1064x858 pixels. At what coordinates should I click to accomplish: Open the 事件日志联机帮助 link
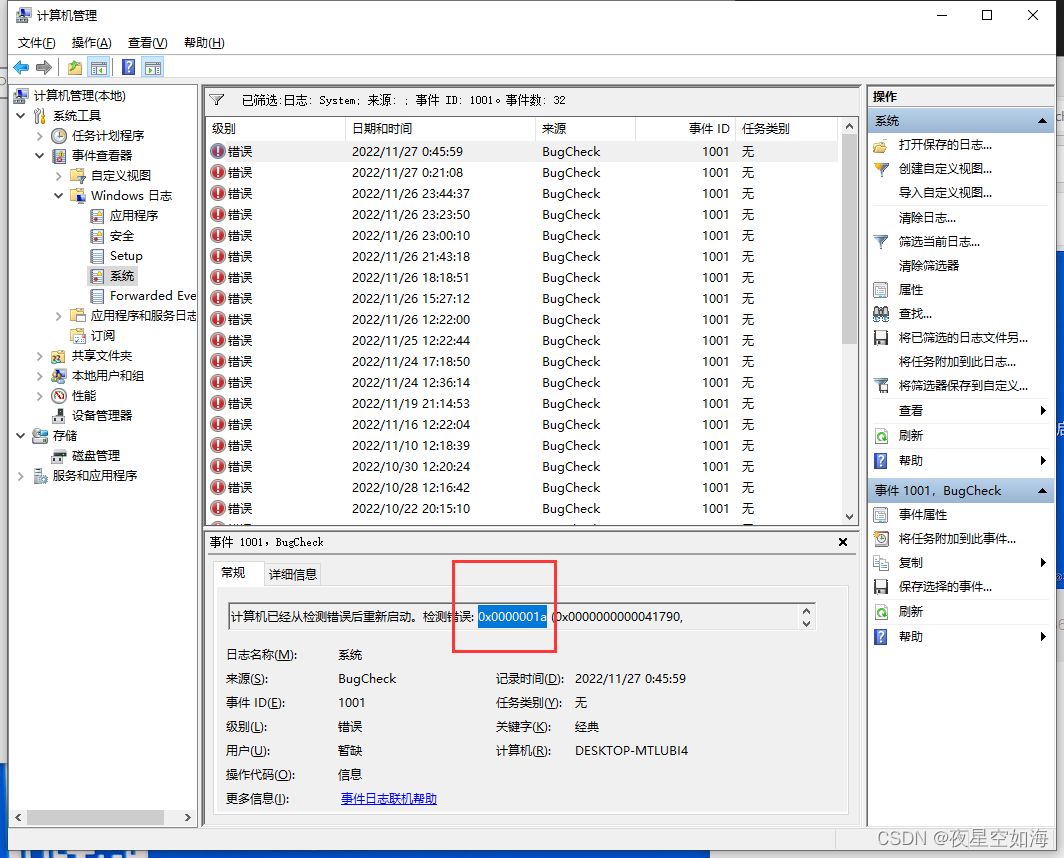pyautogui.click(x=389, y=799)
